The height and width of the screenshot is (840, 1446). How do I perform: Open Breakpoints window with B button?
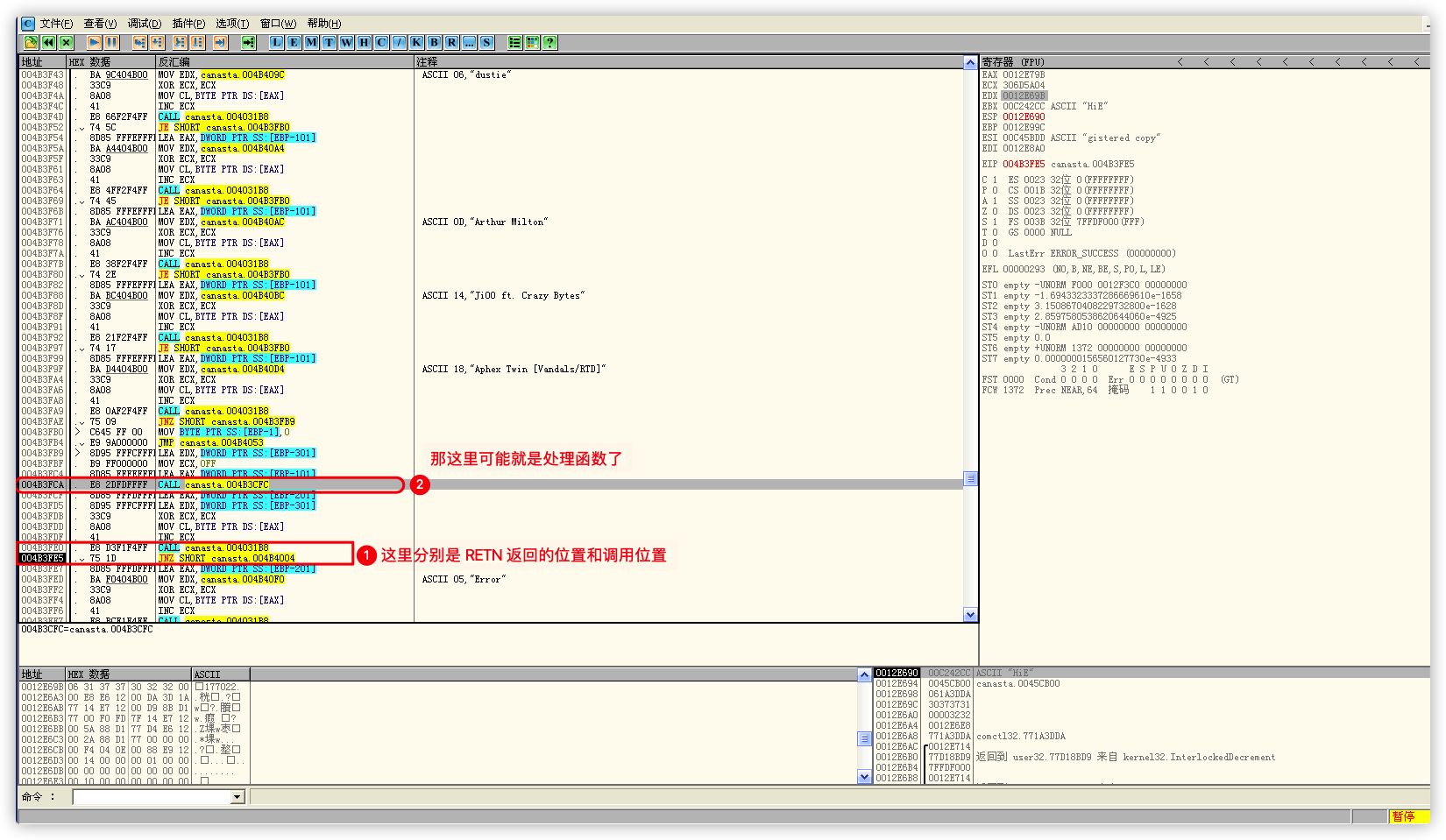434,42
